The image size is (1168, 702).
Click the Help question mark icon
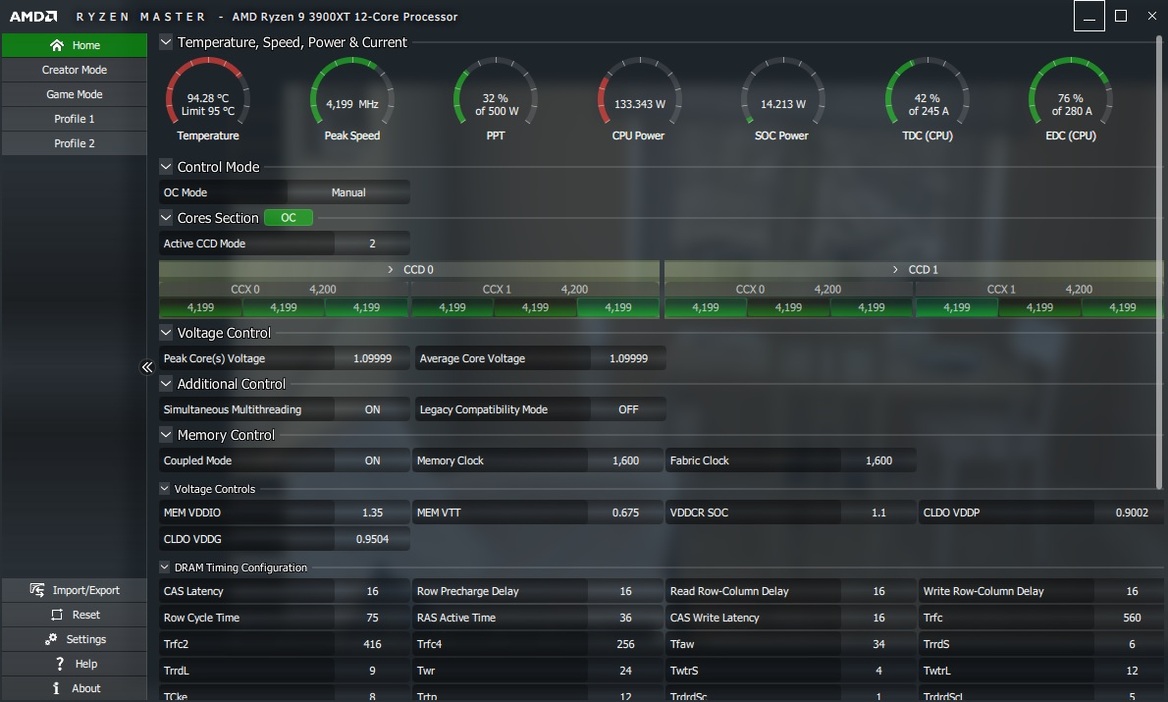click(60, 663)
